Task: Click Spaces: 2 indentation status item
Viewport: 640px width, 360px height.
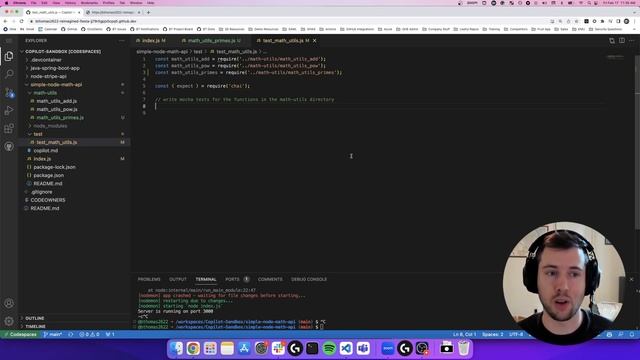Action: tap(493, 334)
